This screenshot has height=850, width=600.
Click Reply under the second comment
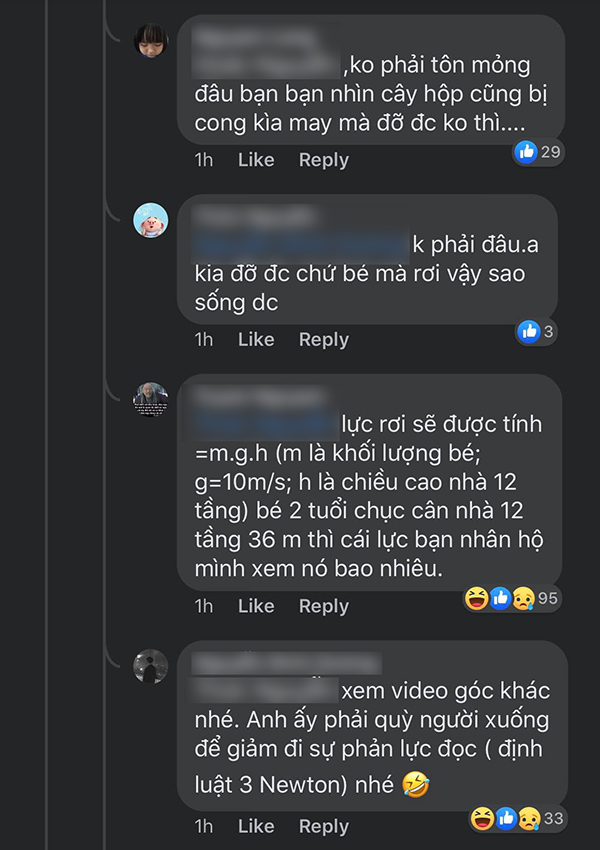323,339
